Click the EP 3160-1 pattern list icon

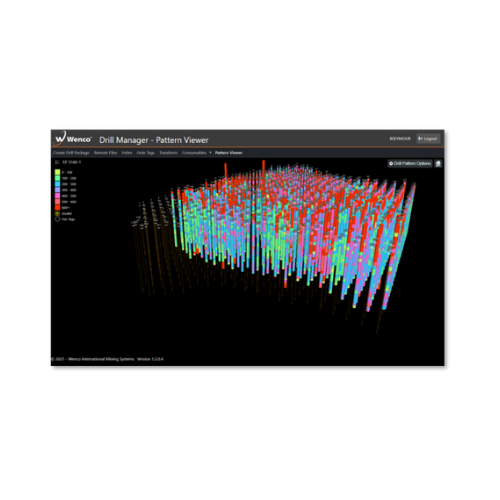coord(57,162)
